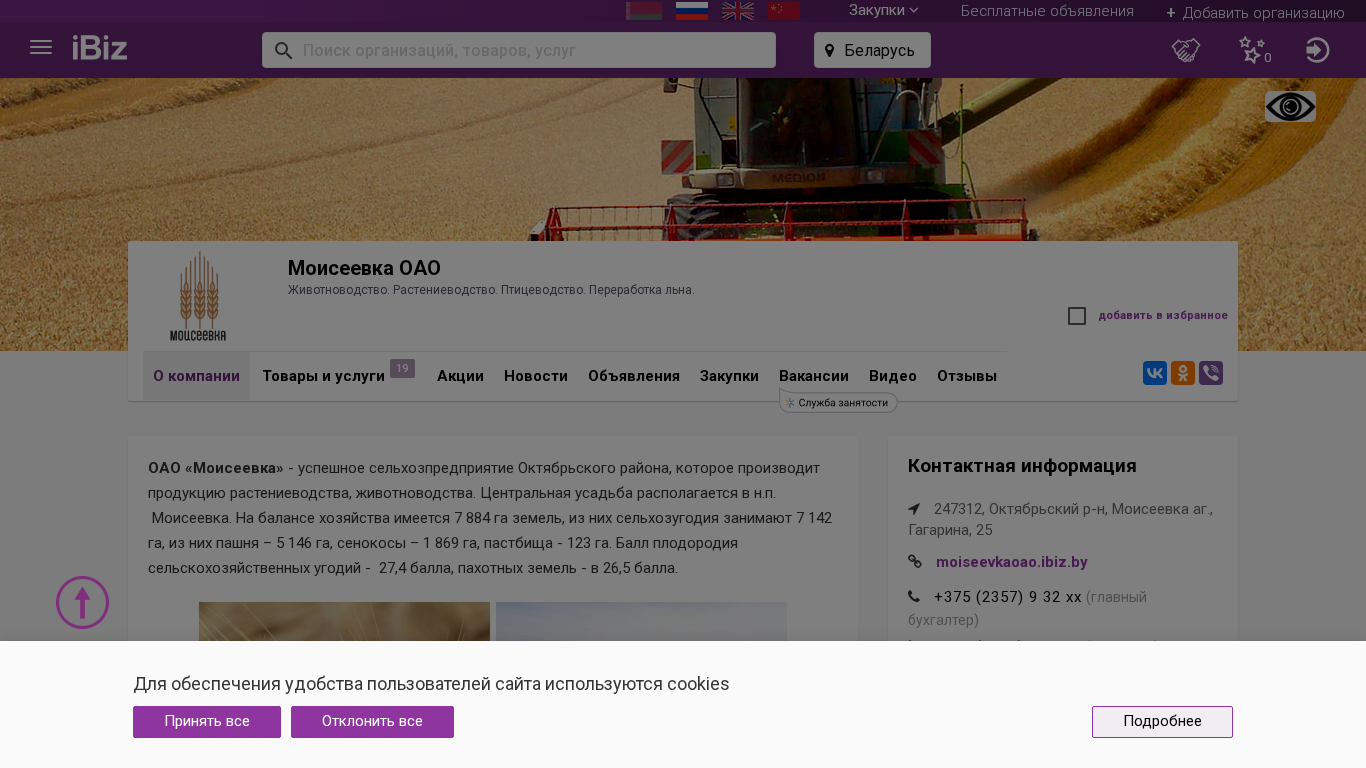This screenshot has height=768, width=1366.
Task: Click the right photo thumbnail
Action: point(641,621)
